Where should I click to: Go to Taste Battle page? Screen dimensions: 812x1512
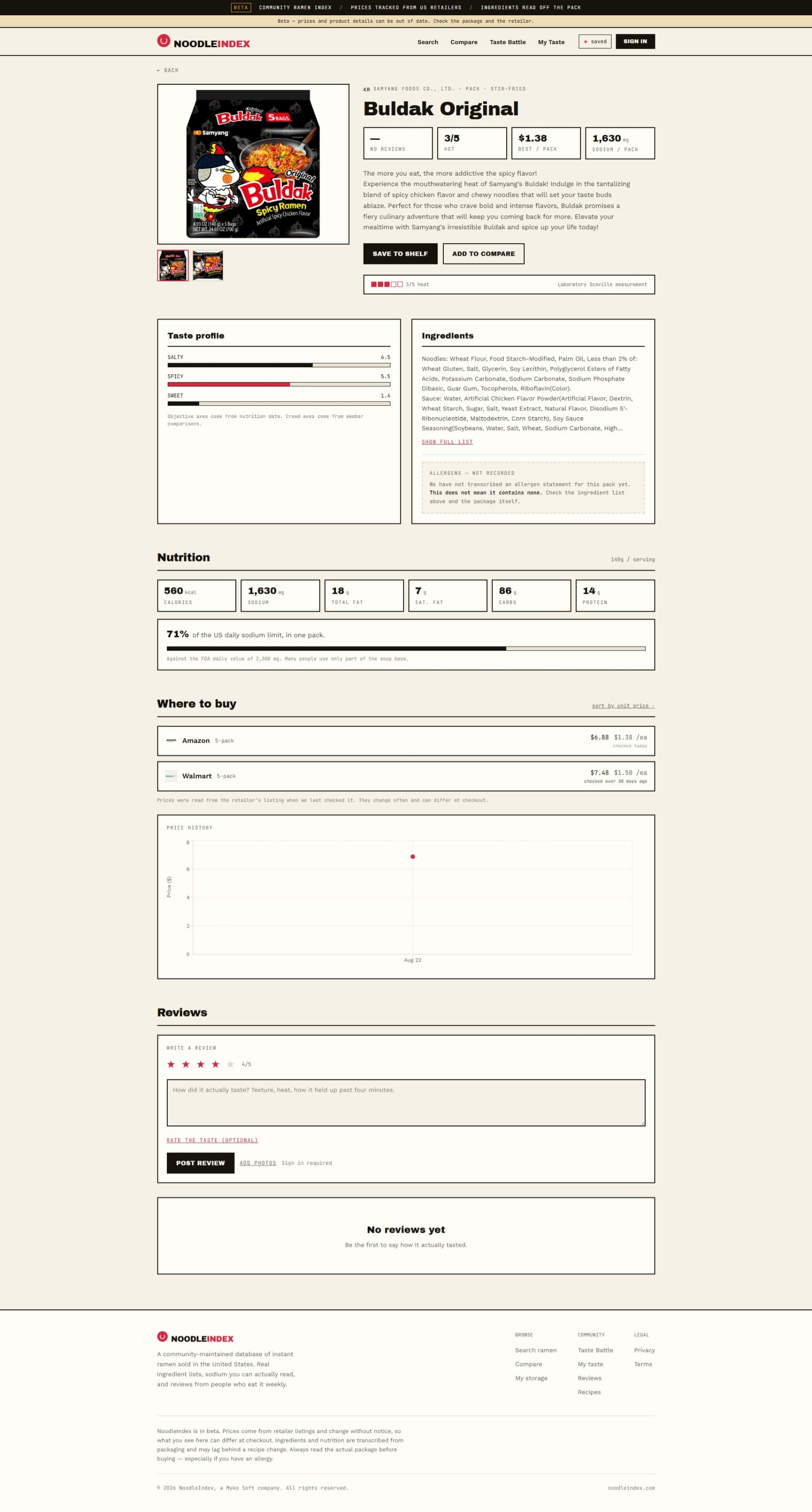(507, 42)
